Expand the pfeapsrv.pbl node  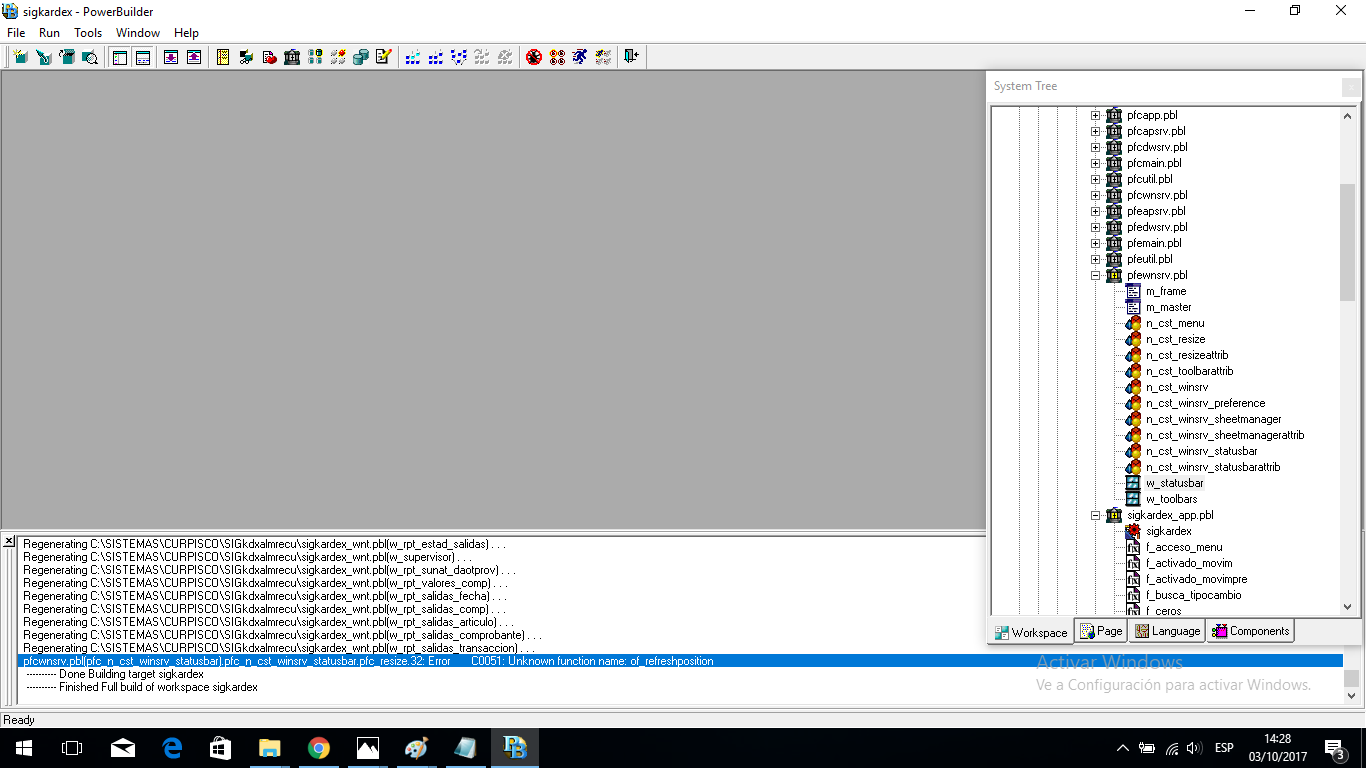[1095, 211]
